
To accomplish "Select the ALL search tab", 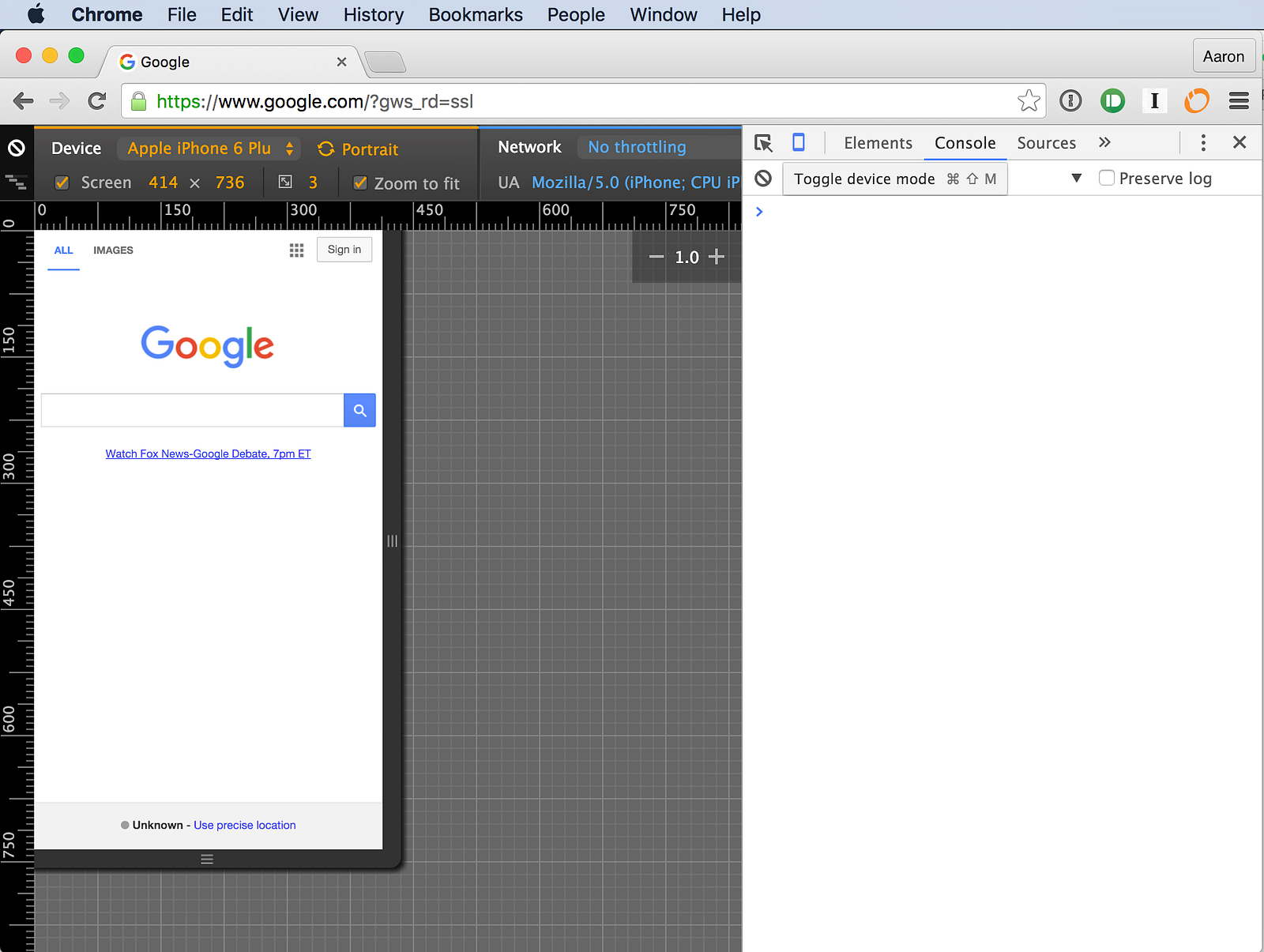I will tap(63, 250).
